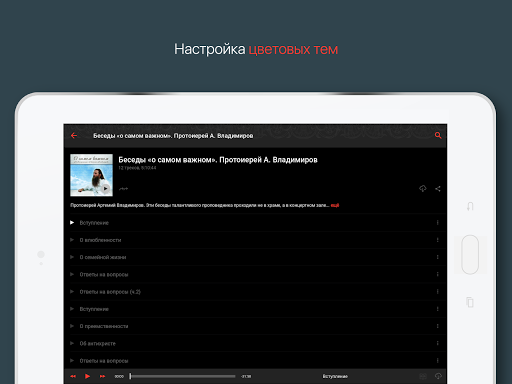The width and height of the screenshot is (512, 384).
Task: Open options menu for 'Об антихристе' track
Action: click(437, 343)
